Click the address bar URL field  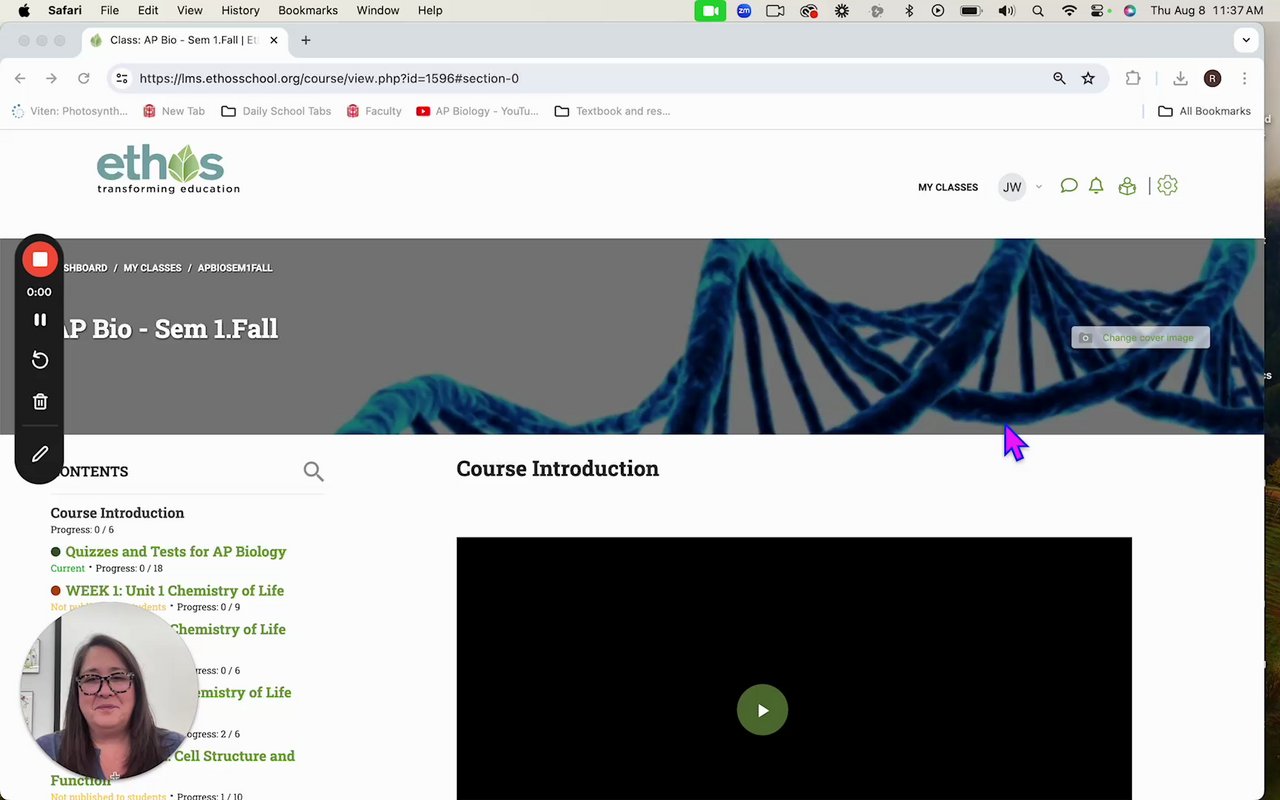point(590,78)
